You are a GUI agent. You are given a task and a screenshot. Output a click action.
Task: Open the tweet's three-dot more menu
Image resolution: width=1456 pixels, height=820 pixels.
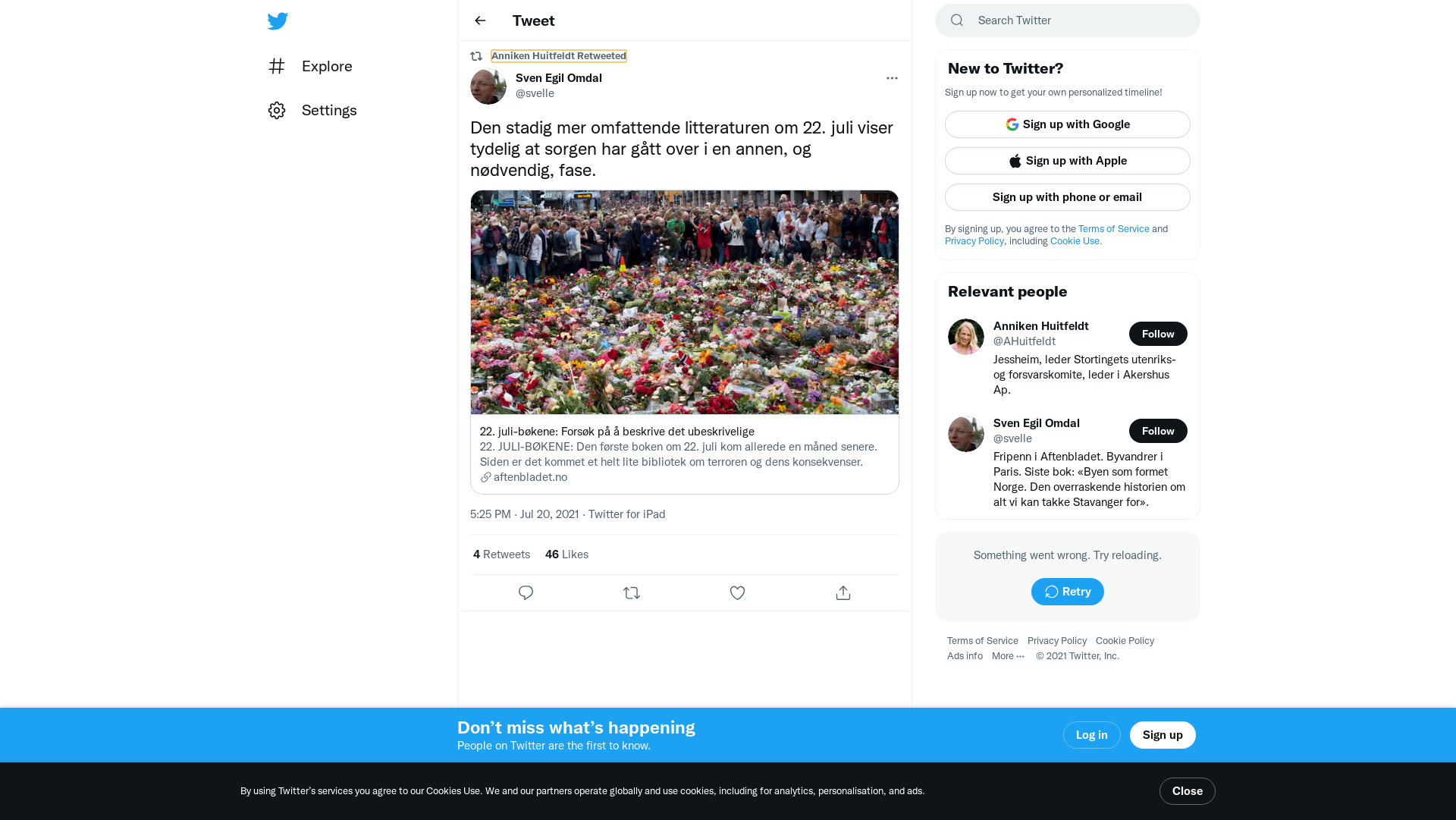(892, 78)
